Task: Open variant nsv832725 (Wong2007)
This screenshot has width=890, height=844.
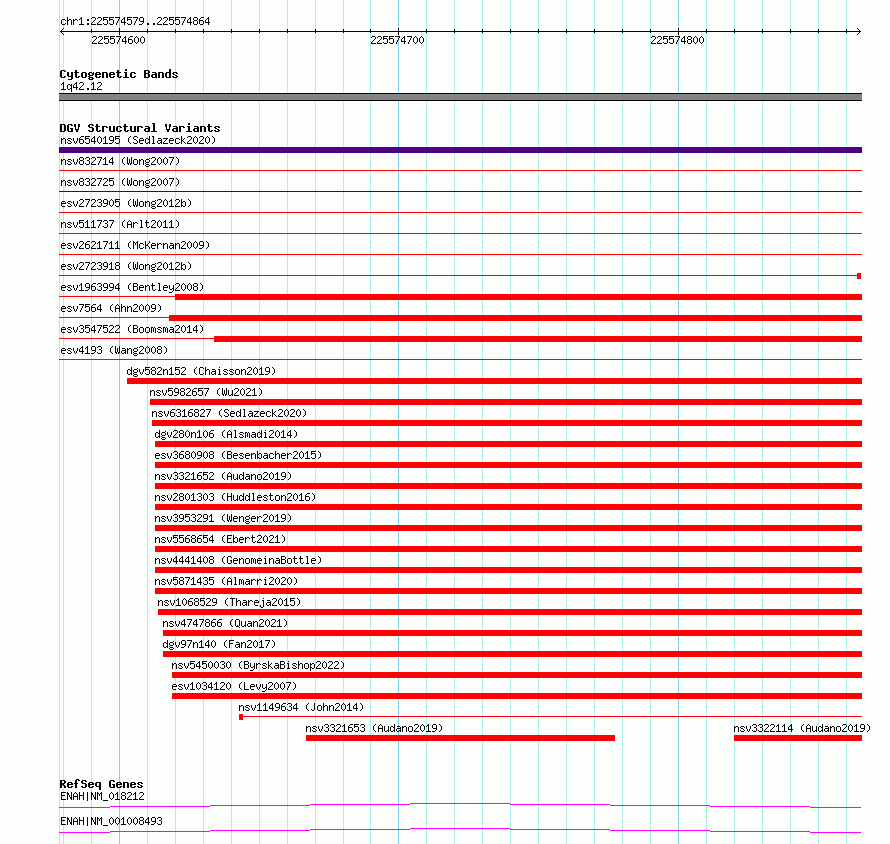Action: 120,182
